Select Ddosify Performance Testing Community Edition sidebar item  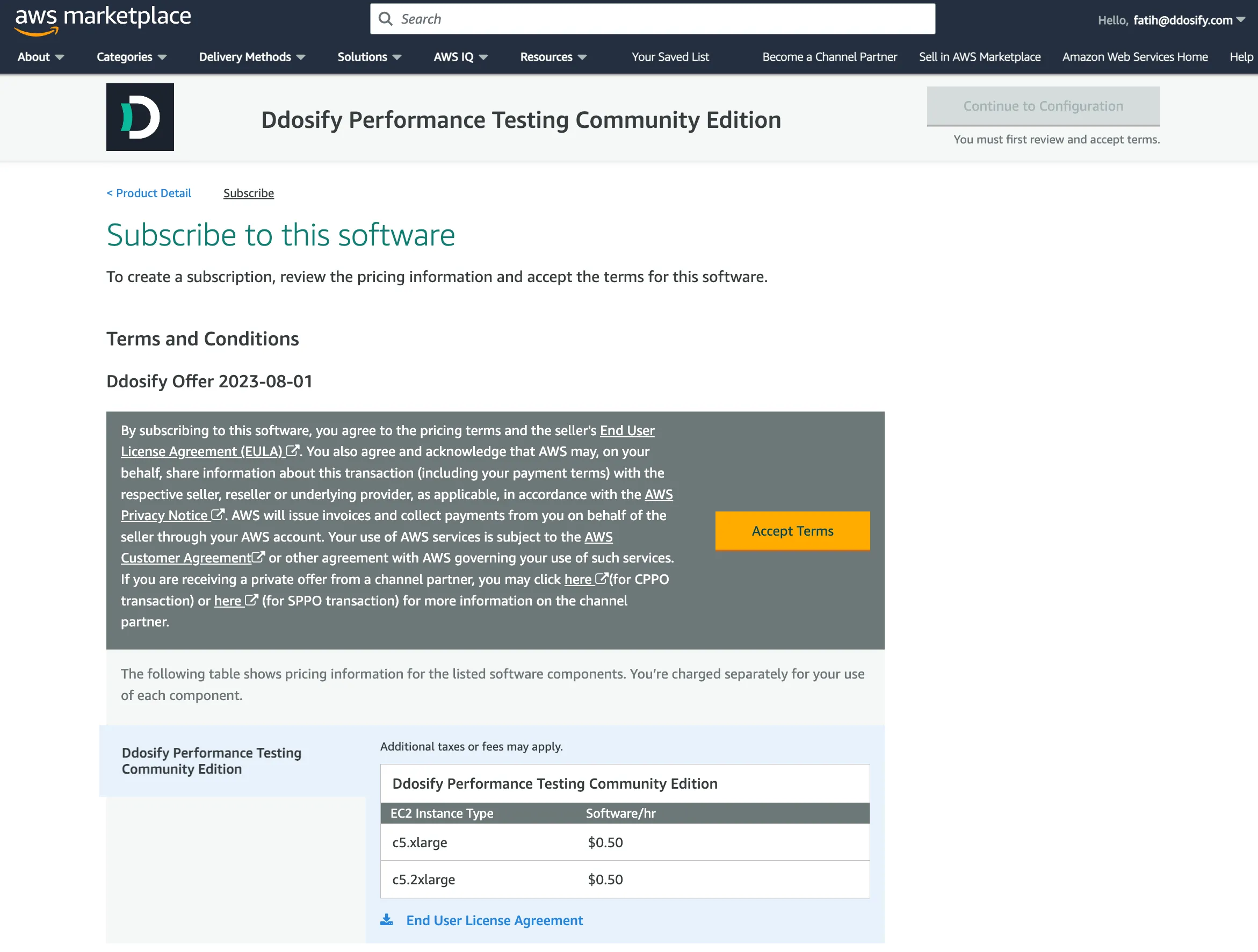(x=233, y=761)
